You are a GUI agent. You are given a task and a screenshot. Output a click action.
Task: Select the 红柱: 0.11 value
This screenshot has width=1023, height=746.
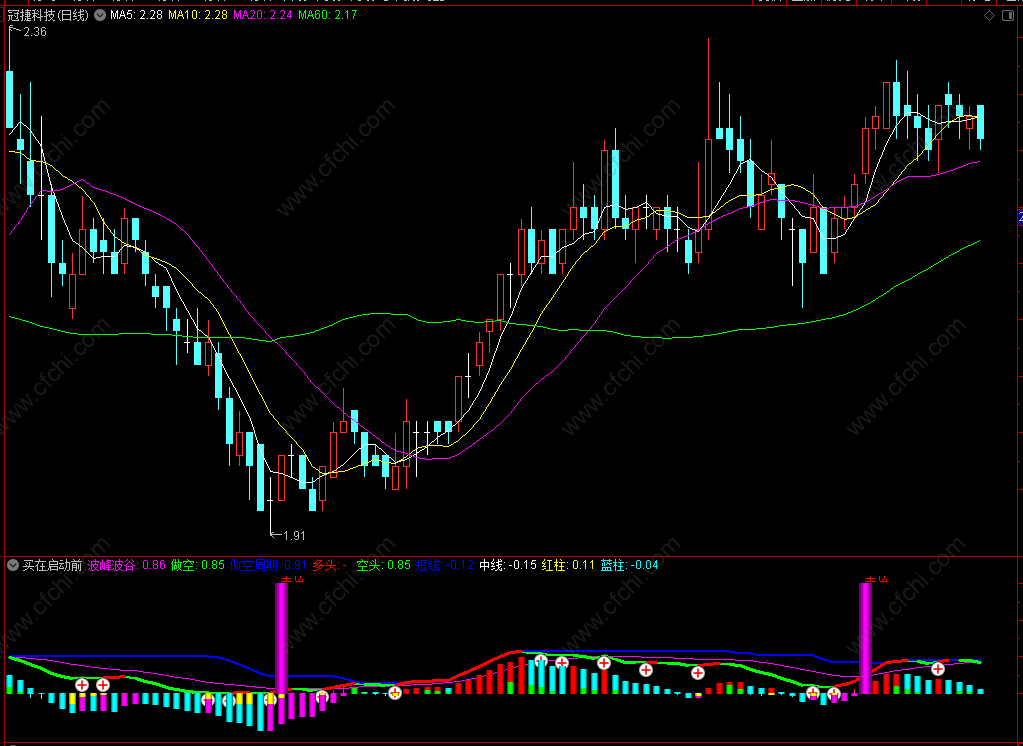568,565
